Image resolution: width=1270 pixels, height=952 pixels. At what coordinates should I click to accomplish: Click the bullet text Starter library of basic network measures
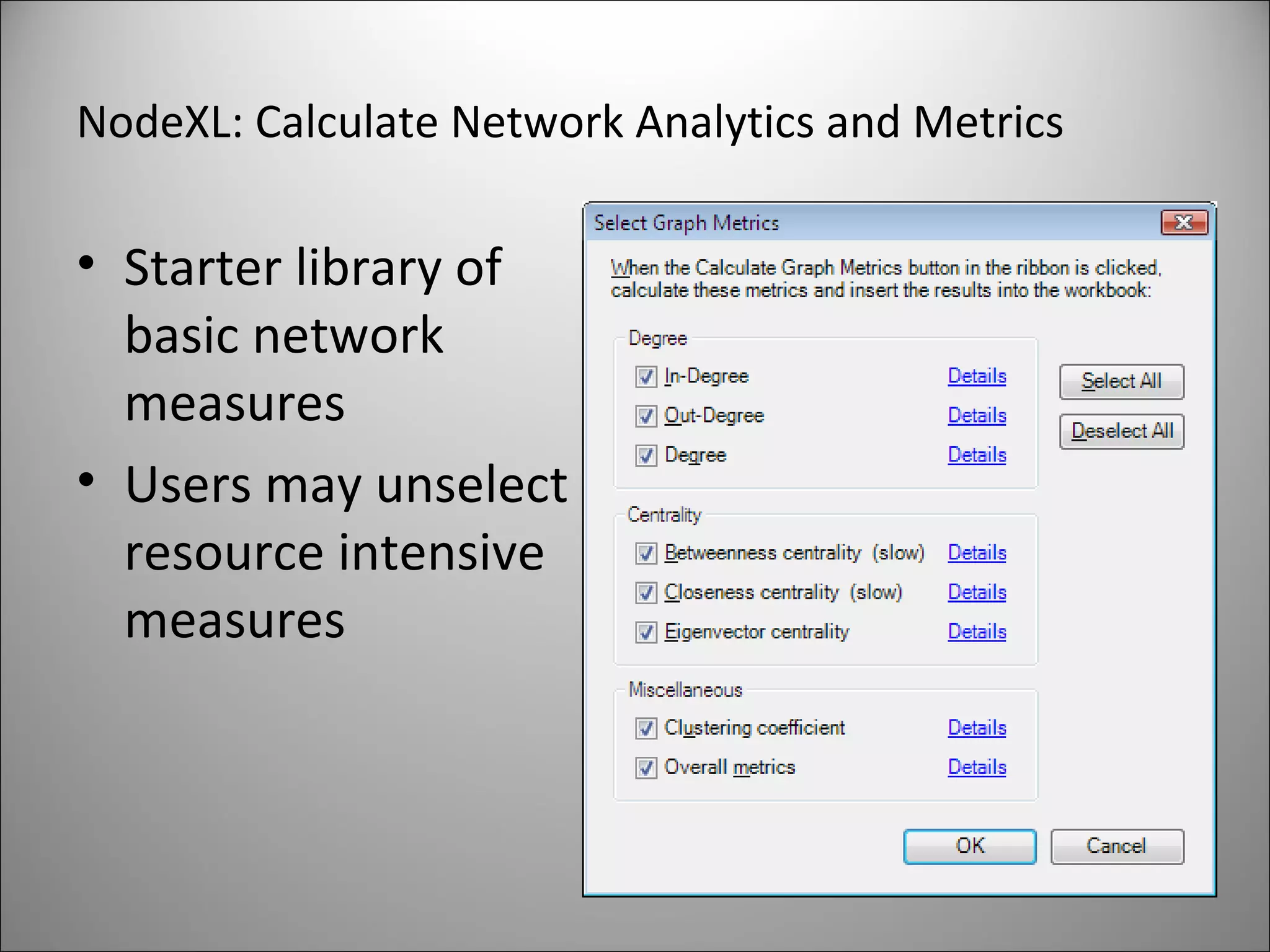[313, 335]
